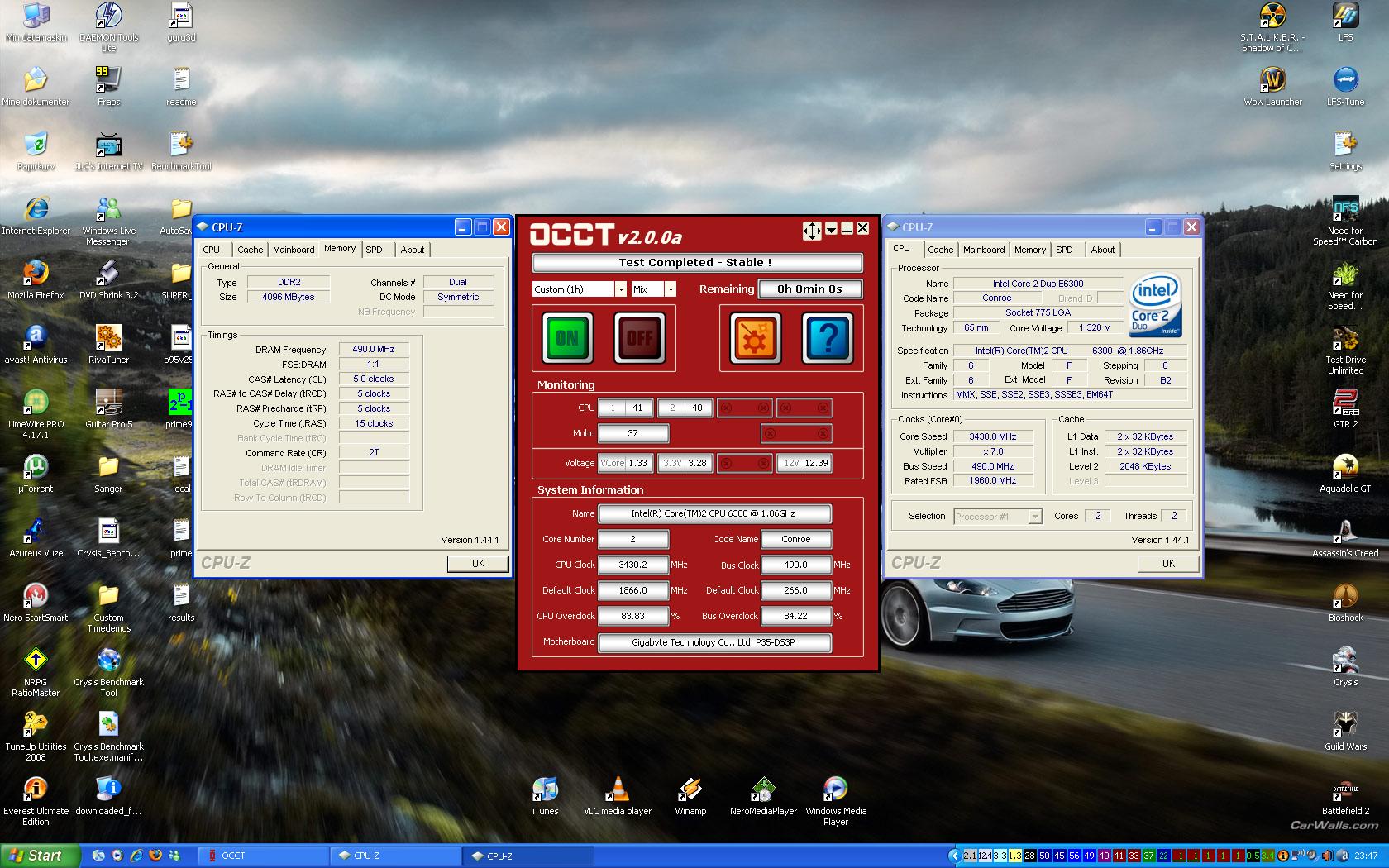Switch to Cache tab in left CPU-Z
The image size is (1389, 868).
251,250
